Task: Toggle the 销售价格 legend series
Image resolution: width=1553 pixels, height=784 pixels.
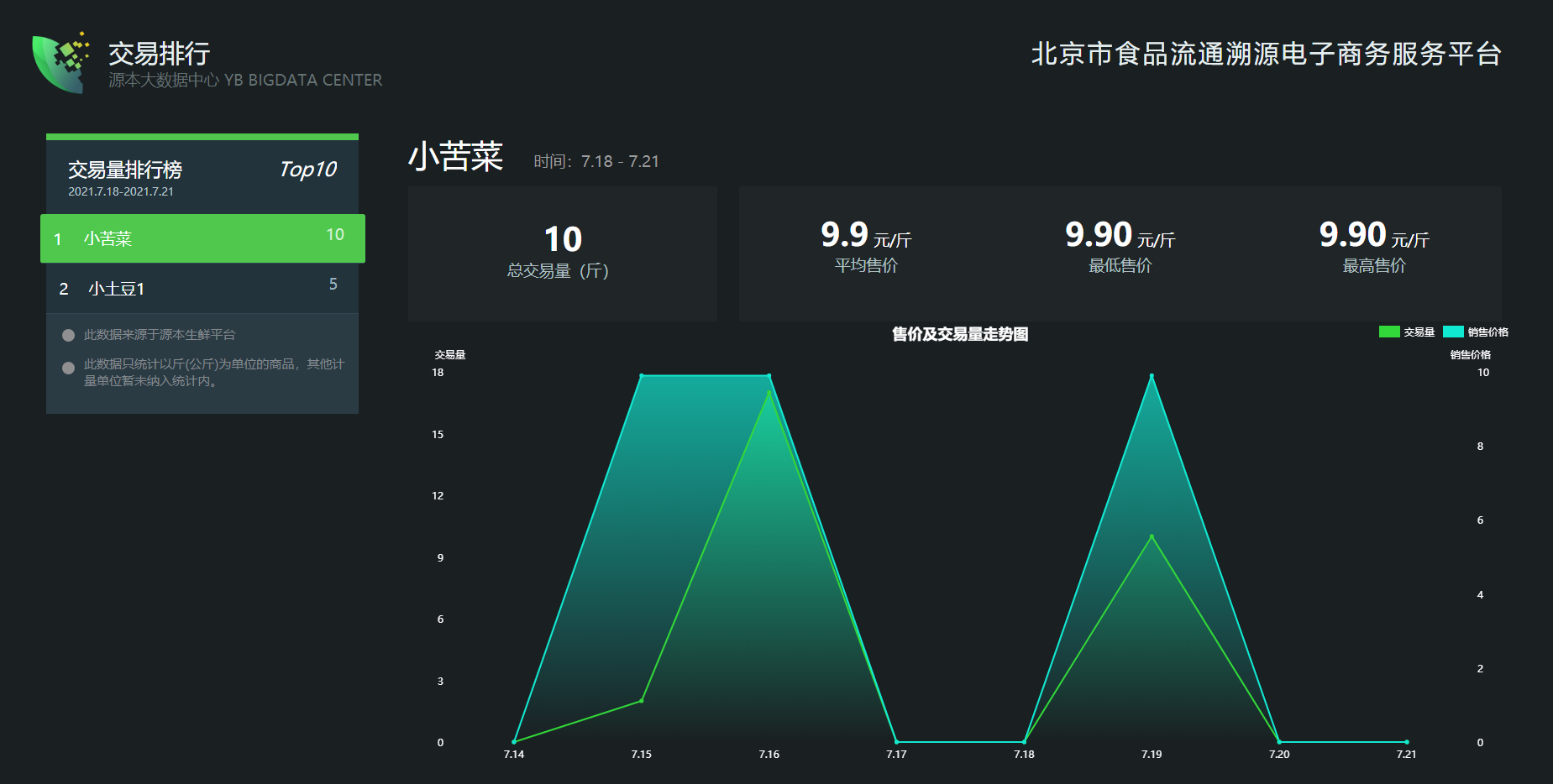Action: click(x=1476, y=332)
